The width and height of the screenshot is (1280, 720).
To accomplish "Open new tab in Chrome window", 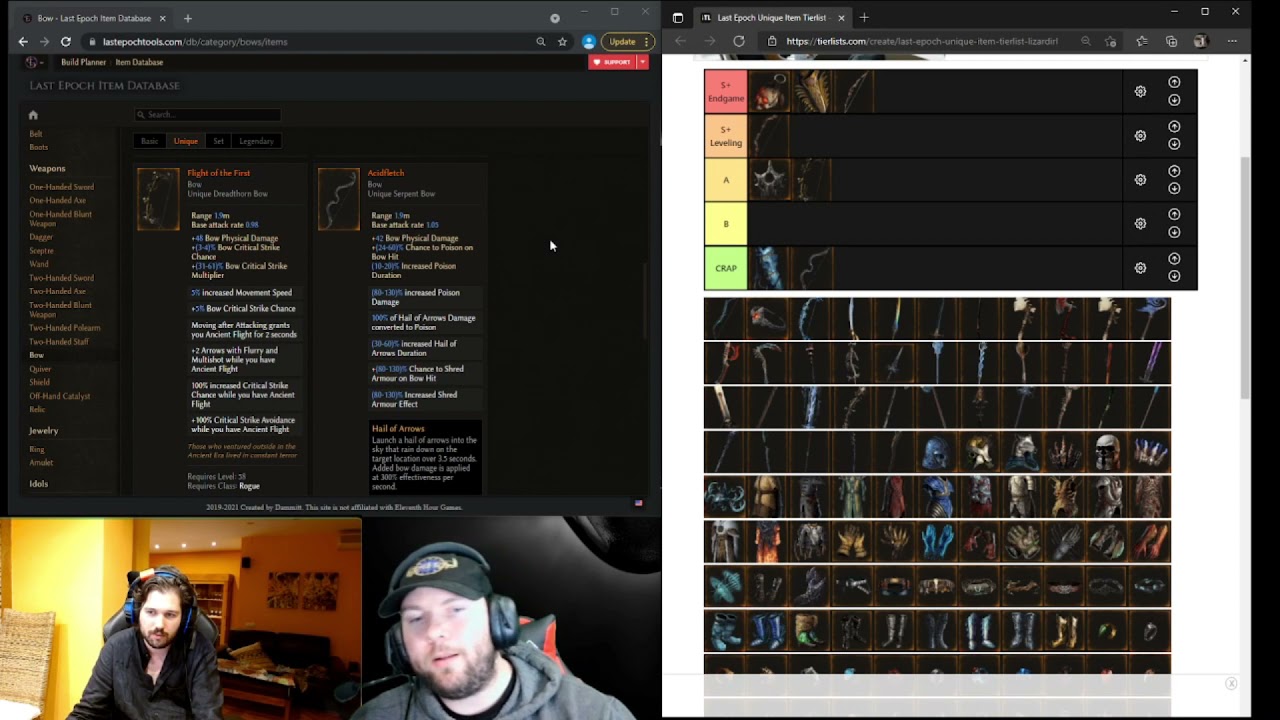I will point(187,18).
